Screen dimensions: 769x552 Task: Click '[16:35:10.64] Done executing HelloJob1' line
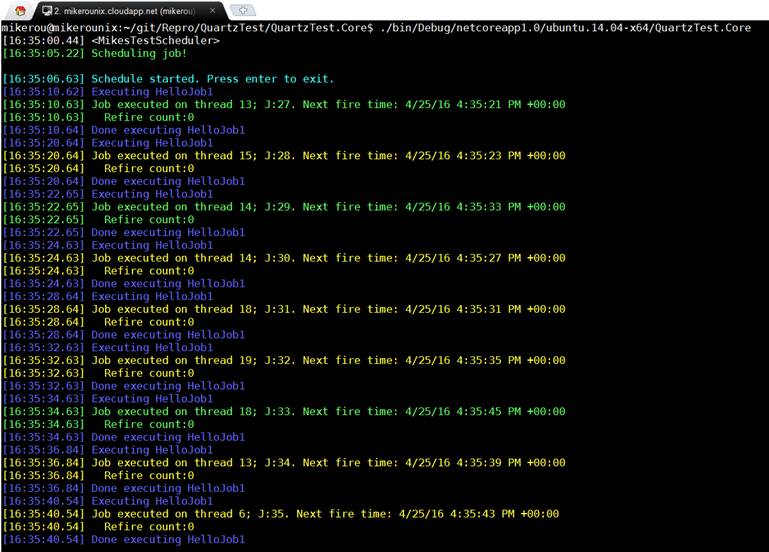click(x=124, y=129)
